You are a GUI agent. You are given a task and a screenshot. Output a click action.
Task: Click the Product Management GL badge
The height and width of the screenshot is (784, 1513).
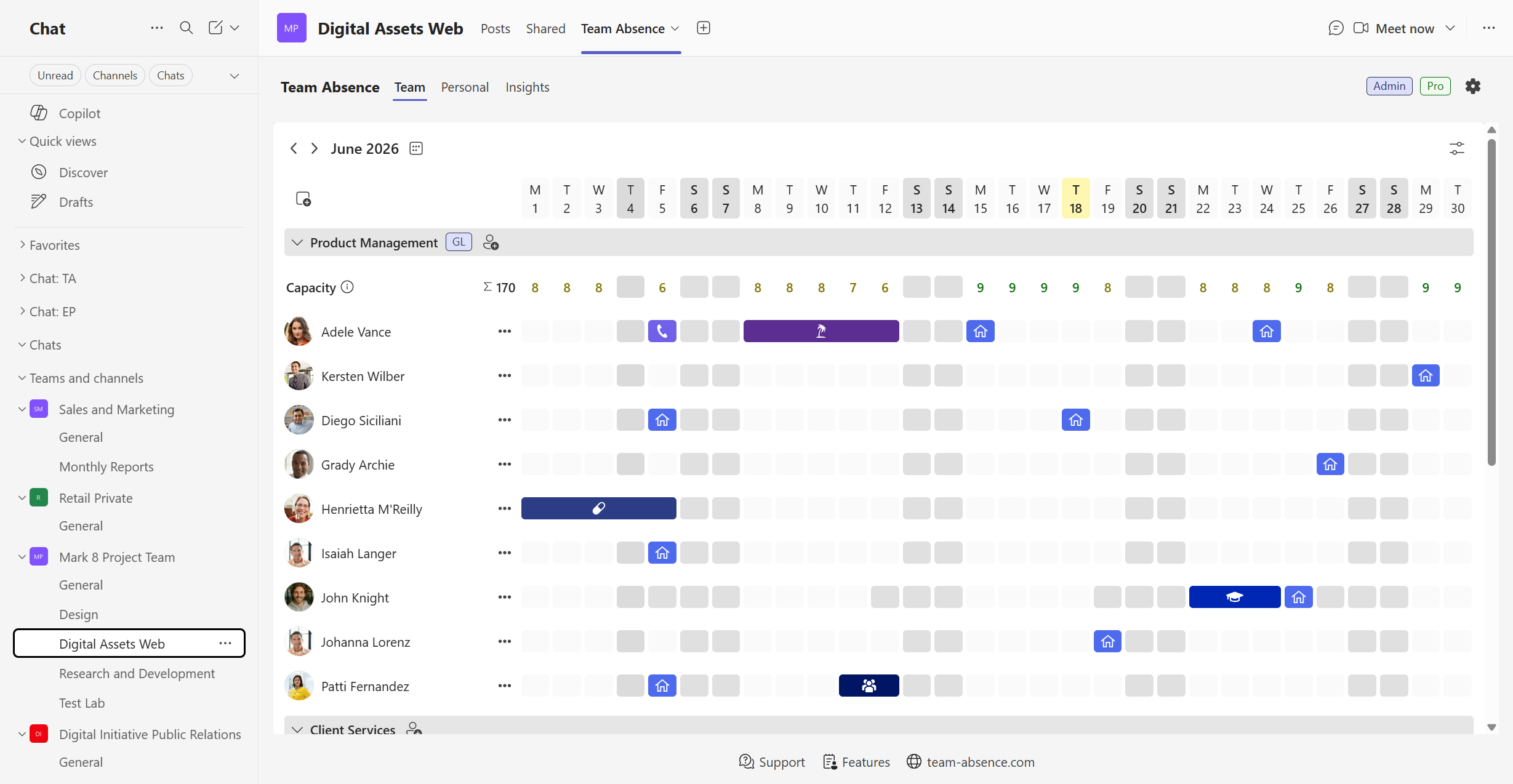(x=459, y=242)
